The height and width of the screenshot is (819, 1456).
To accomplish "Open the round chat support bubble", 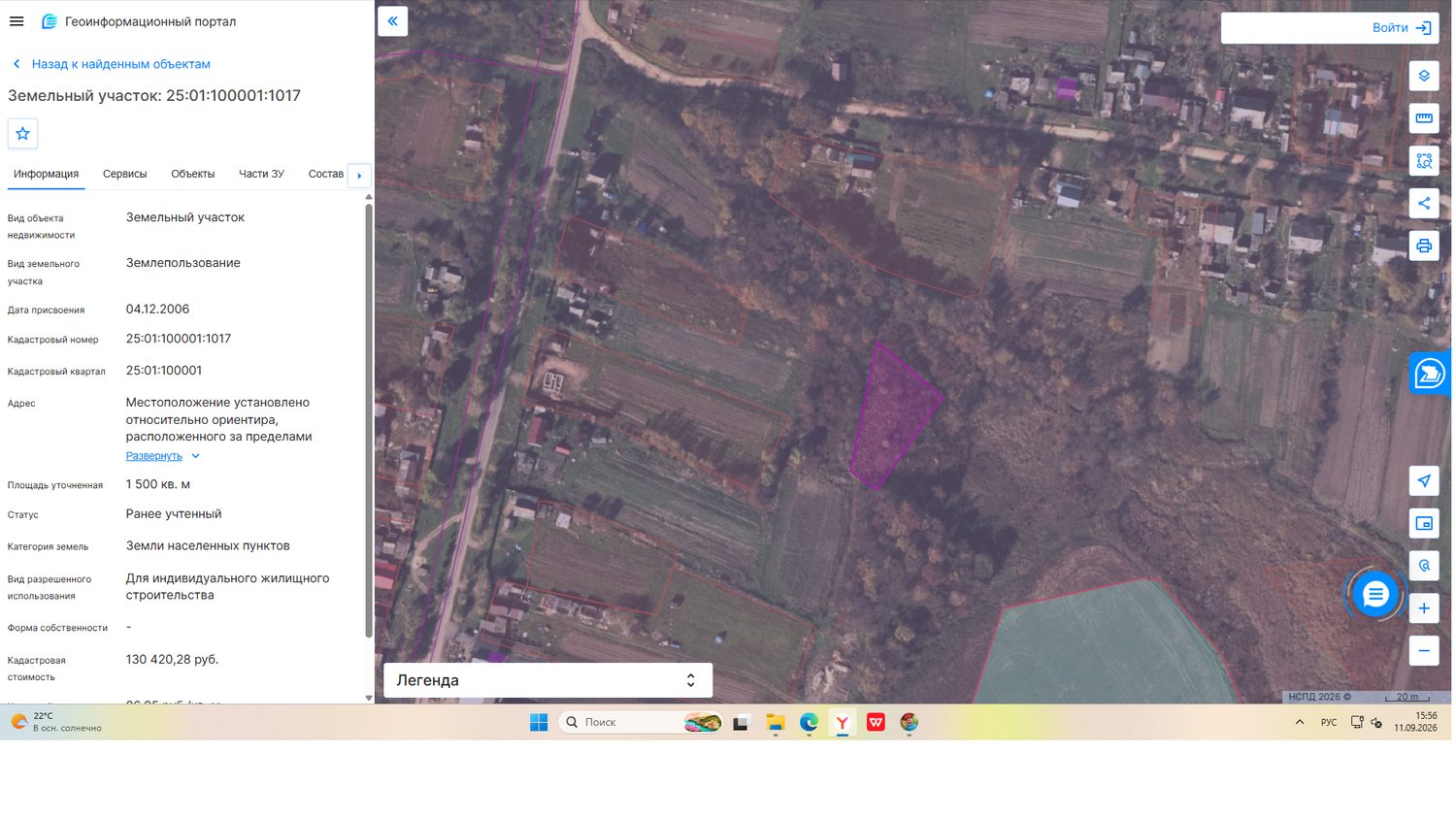I will tap(1375, 595).
